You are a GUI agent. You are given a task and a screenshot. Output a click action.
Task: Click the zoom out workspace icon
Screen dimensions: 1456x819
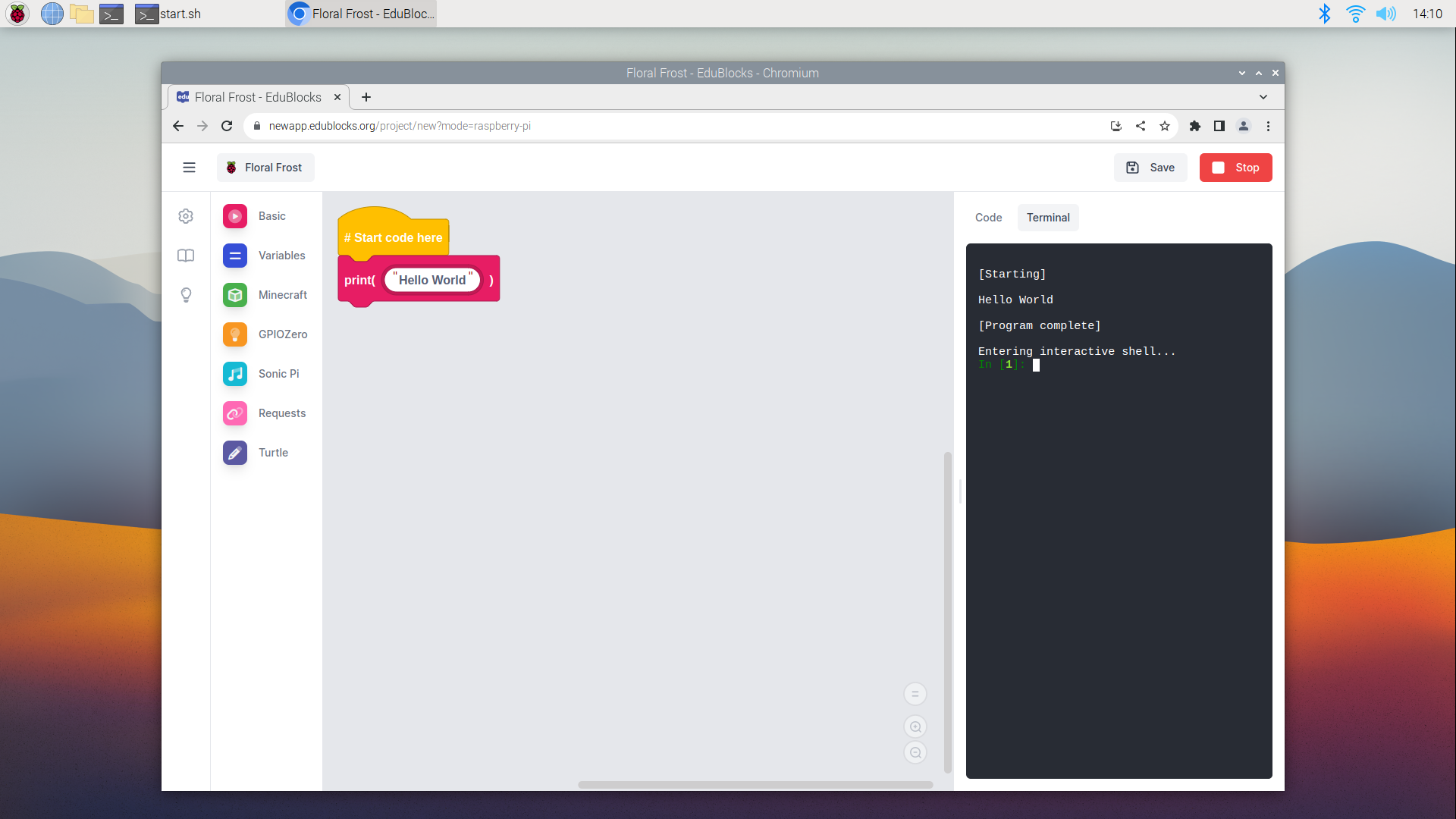point(915,752)
